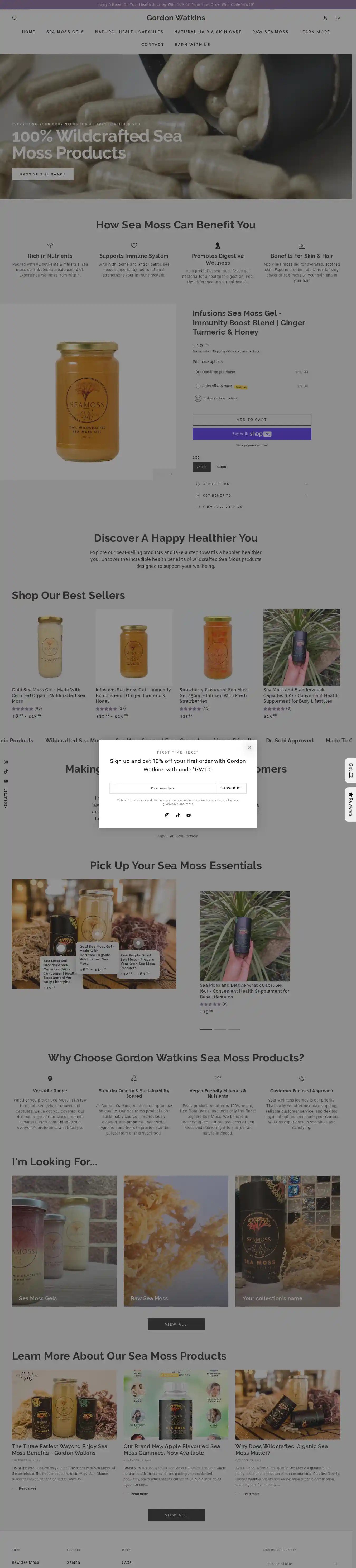
Task: Expand the Description section
Action: (251, 484)
